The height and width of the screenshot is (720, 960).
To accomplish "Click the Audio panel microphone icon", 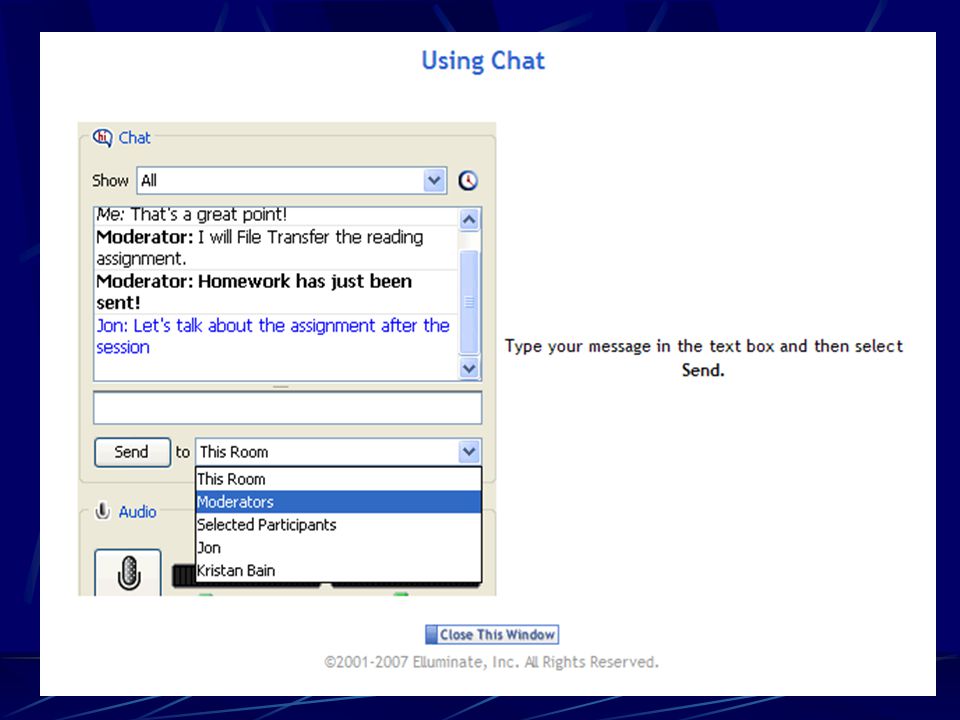I will tap(103, 511).
